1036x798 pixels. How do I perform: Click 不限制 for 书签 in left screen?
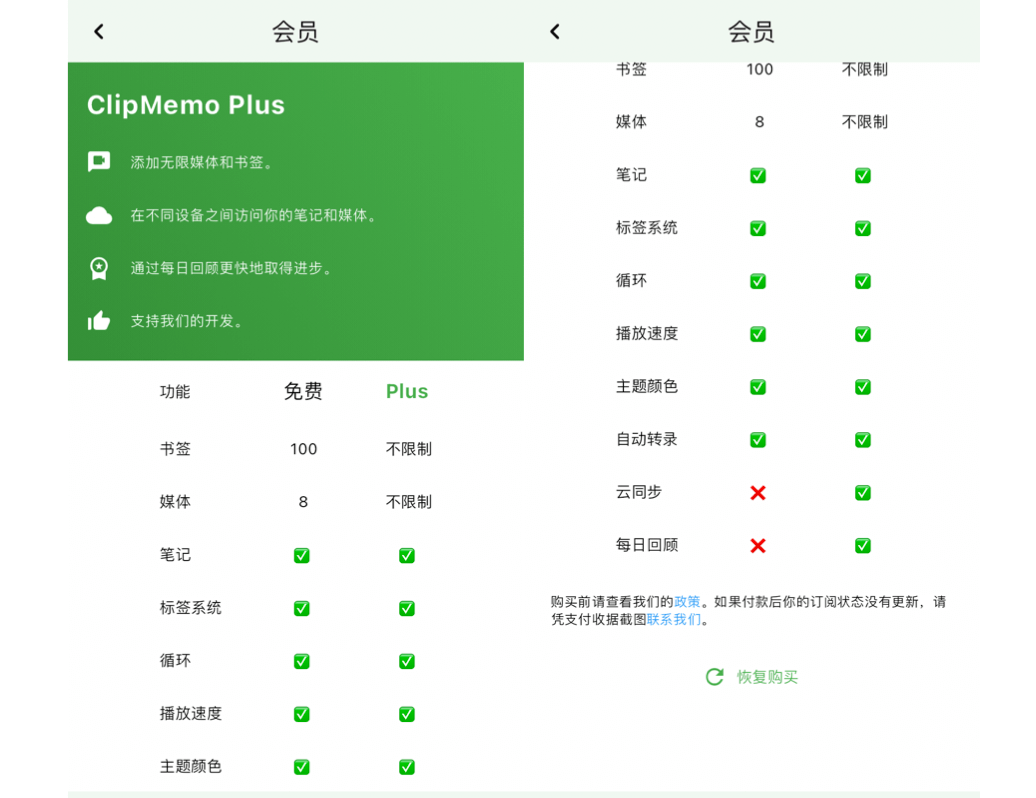coord(408,449)
